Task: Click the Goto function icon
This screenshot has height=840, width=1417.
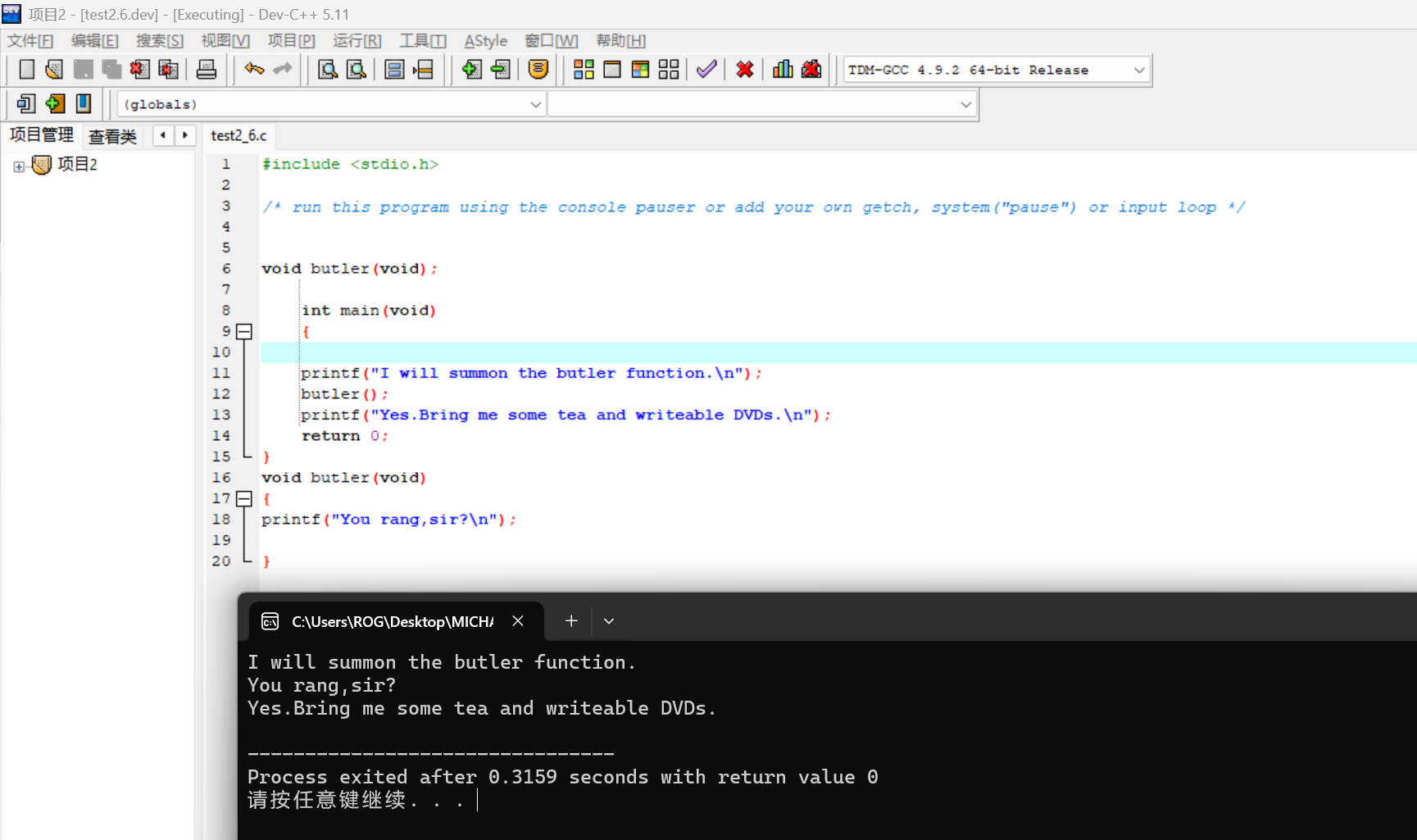Action: click(x=394, y=70)
